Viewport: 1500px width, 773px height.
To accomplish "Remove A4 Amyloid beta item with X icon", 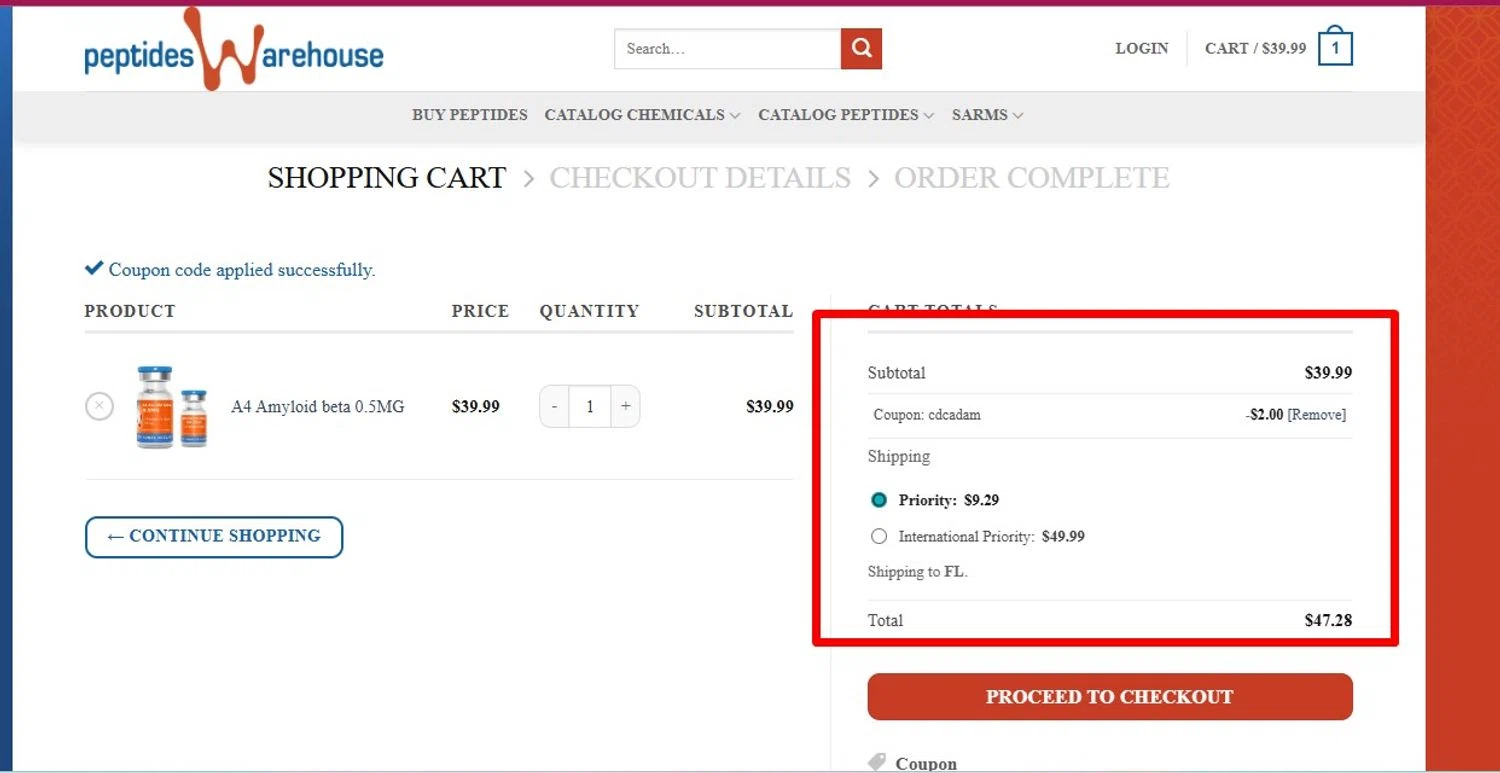I will coord(99,406).
